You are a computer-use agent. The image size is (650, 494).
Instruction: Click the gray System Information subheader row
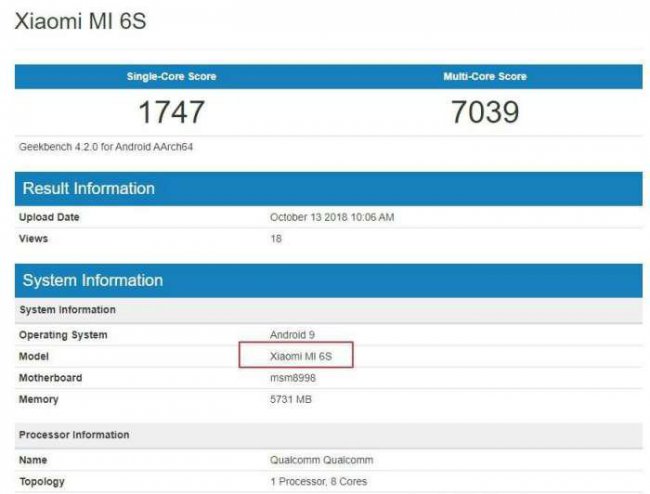[329, 310]
